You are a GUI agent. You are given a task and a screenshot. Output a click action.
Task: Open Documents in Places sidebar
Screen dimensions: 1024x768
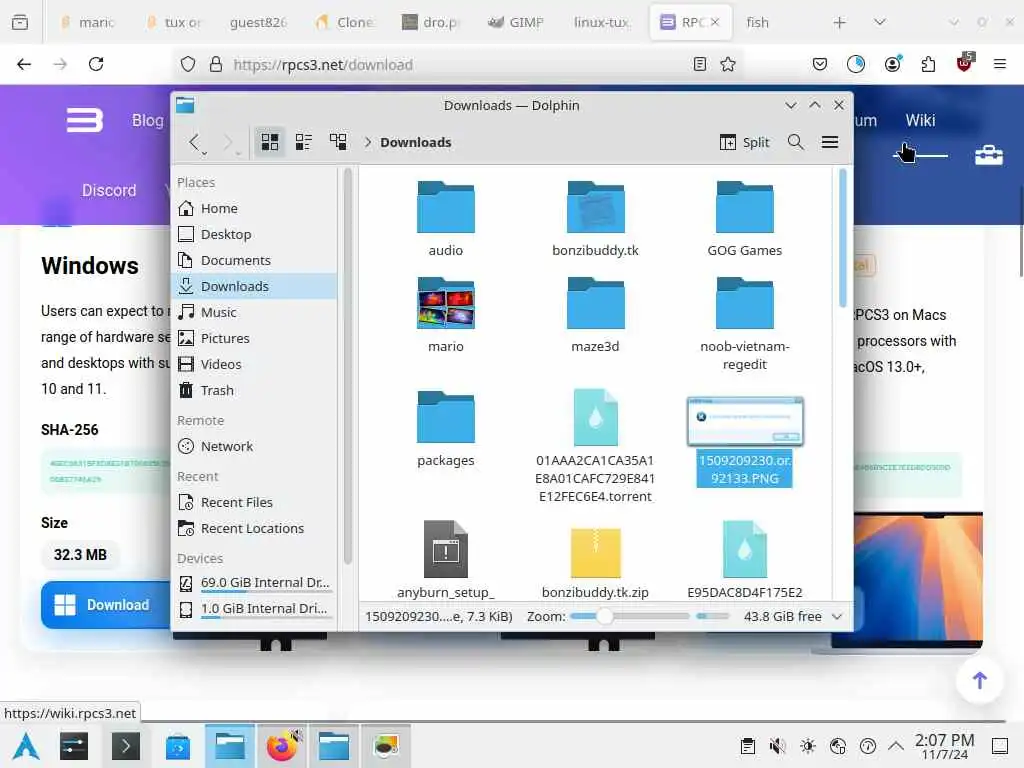pos(255,261)
